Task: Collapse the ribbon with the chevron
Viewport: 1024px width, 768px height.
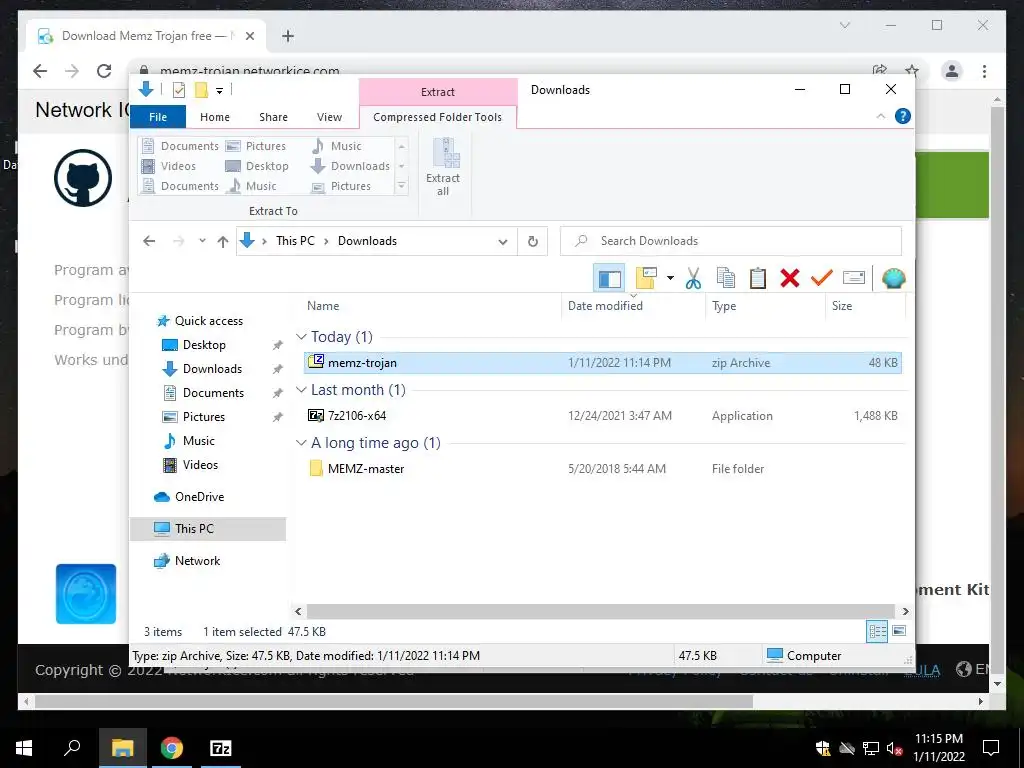Action: [880, 116]
